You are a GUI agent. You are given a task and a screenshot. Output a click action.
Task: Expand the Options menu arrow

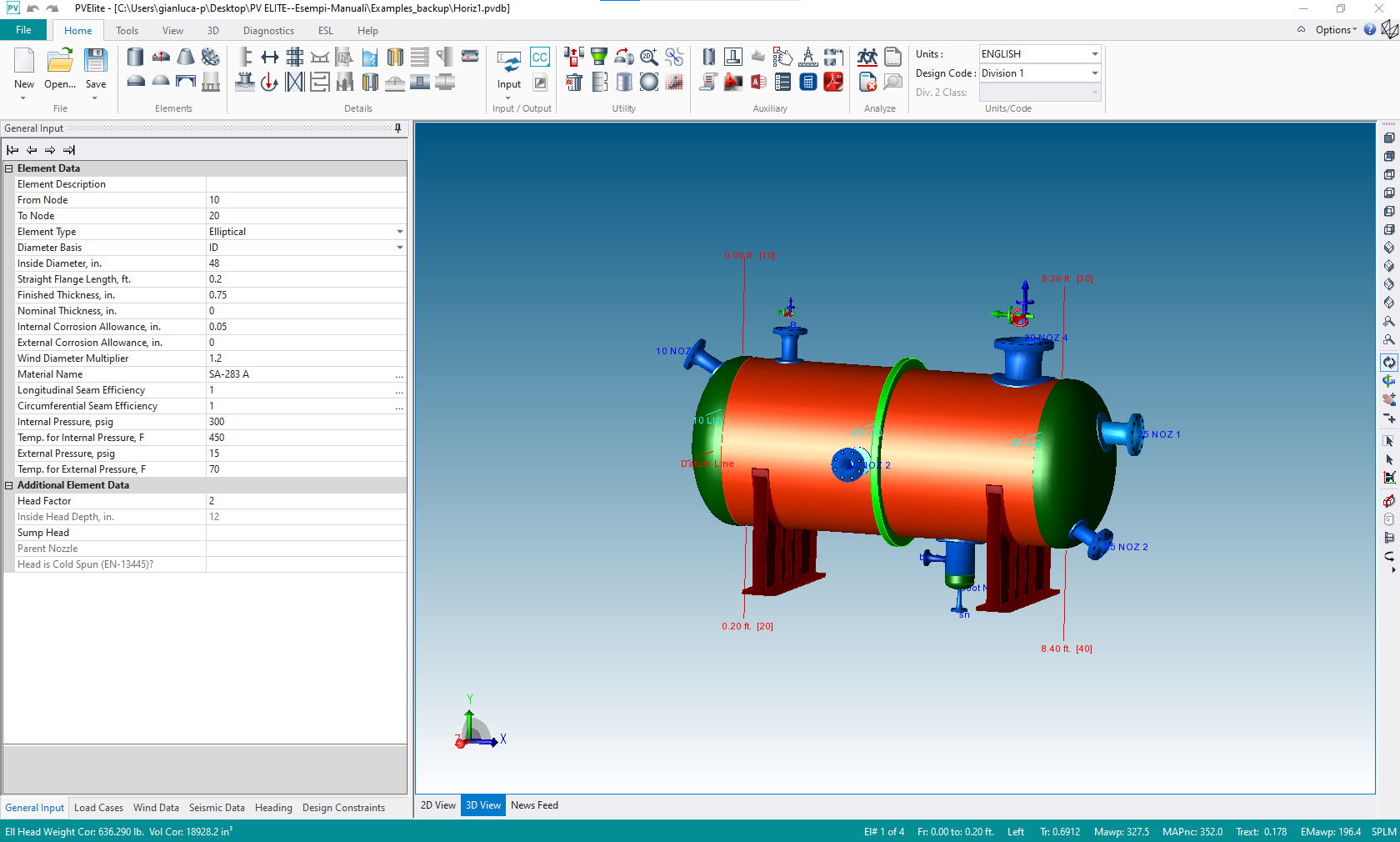tap(1354, 30)
